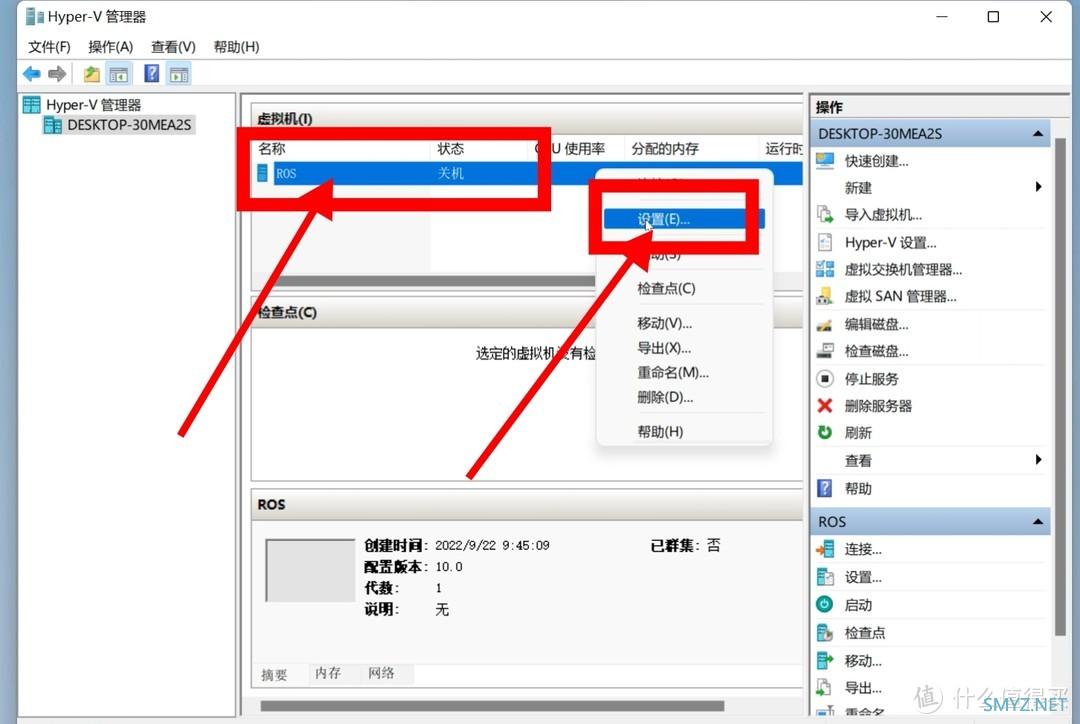
Task: Click the green 启动 power icon
Action: point(824,605)
